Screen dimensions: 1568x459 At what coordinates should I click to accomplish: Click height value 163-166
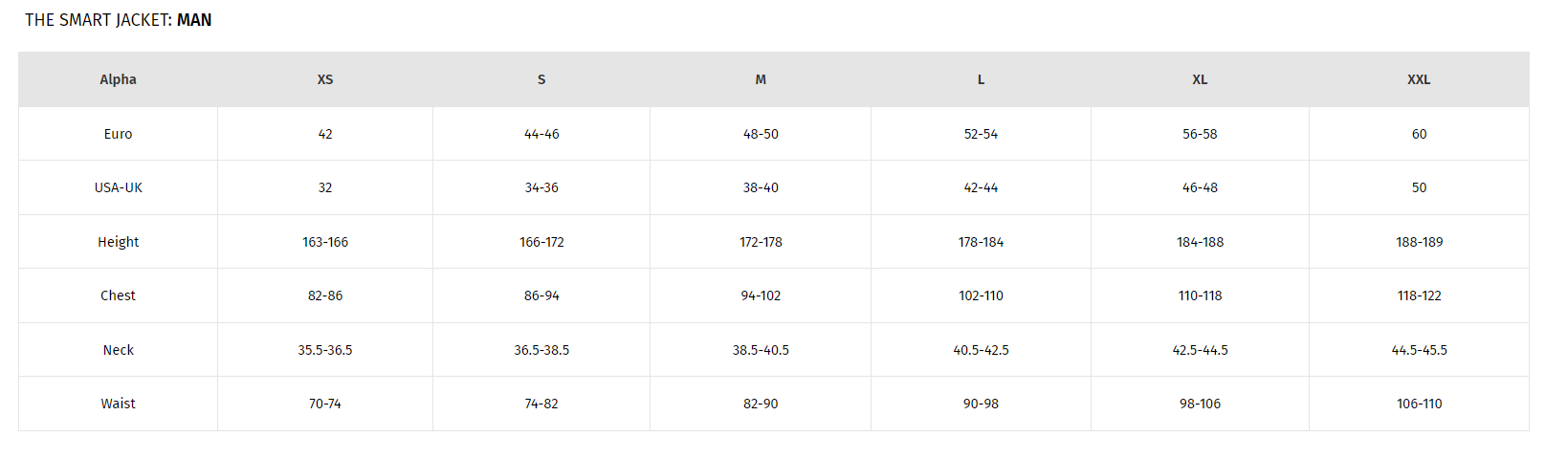(325, 242)
